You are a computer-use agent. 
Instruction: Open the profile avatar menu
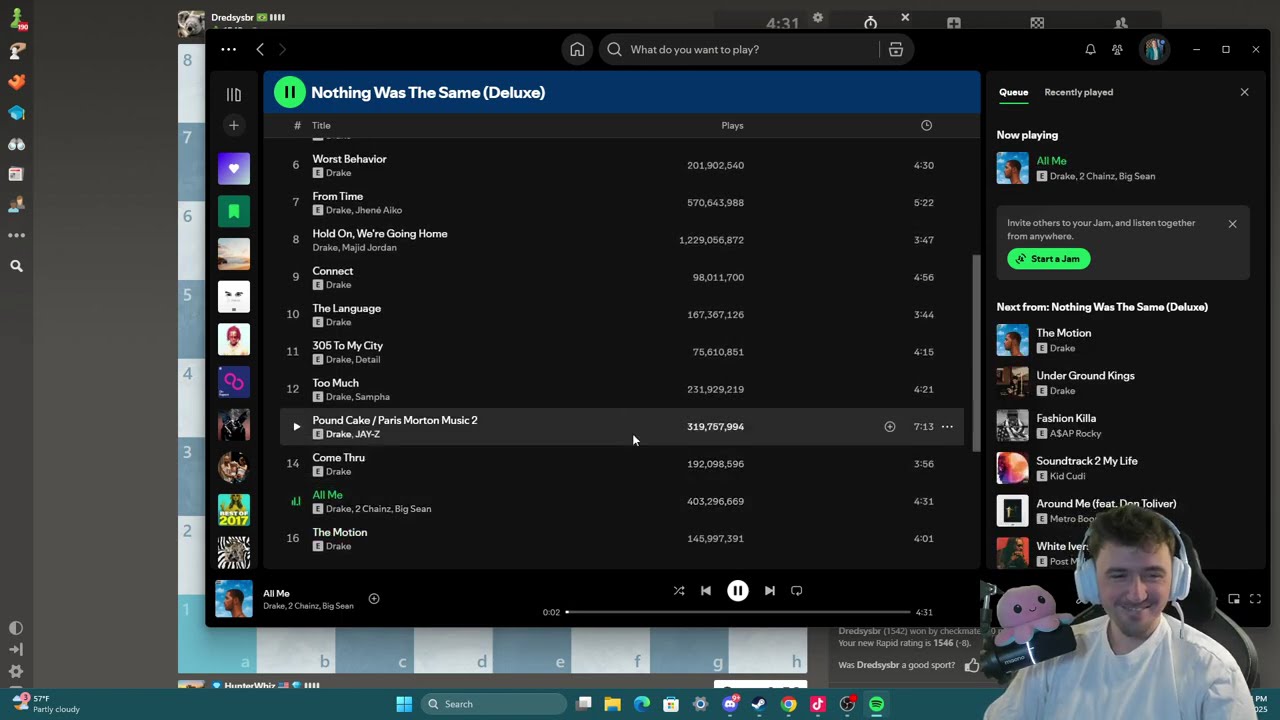coord(1155,49)
